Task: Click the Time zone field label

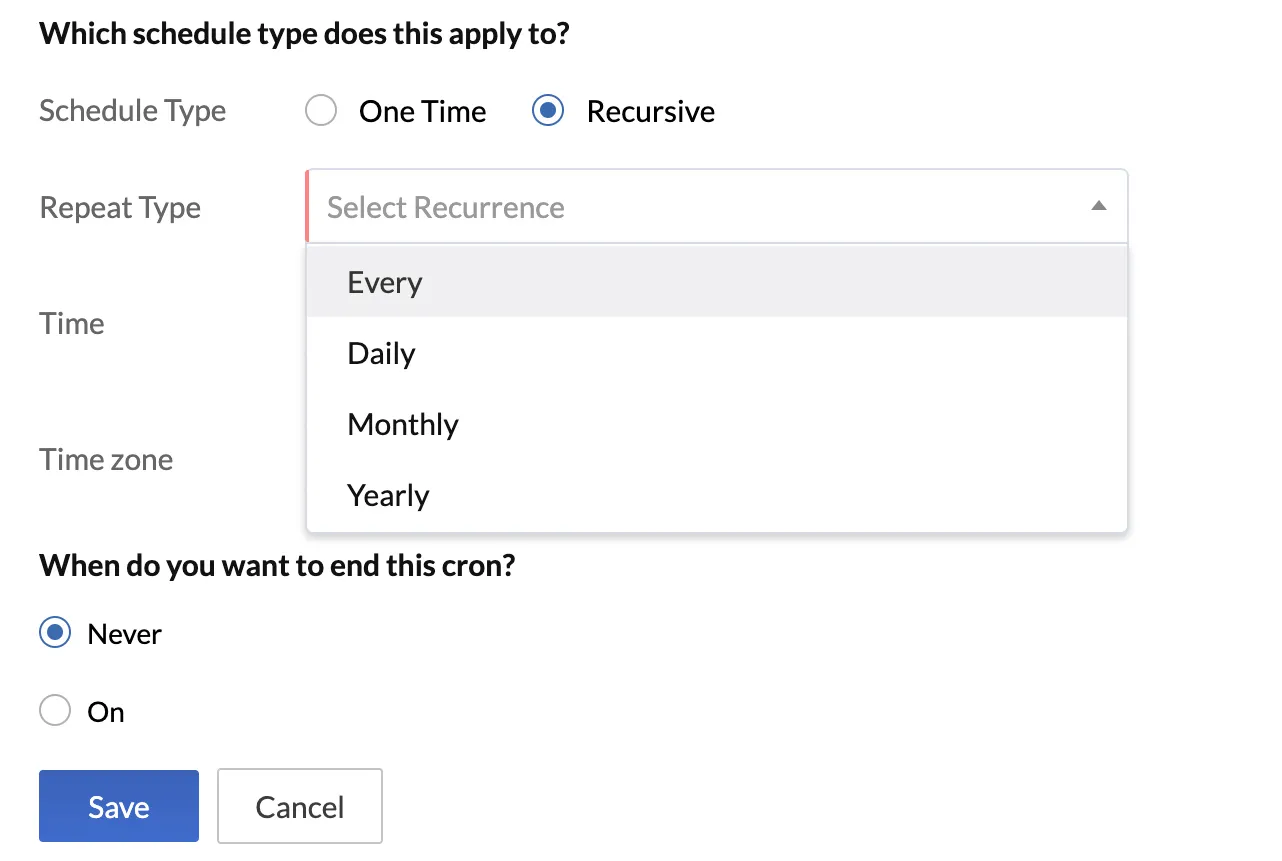Action: (x=106, y=460)
